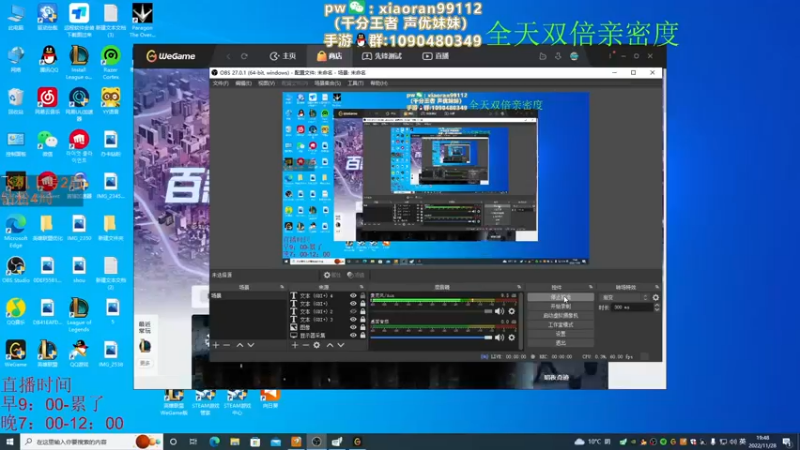Open the scene transition type dropdown
Screen dimensions: 800x450
pos(624,297)
